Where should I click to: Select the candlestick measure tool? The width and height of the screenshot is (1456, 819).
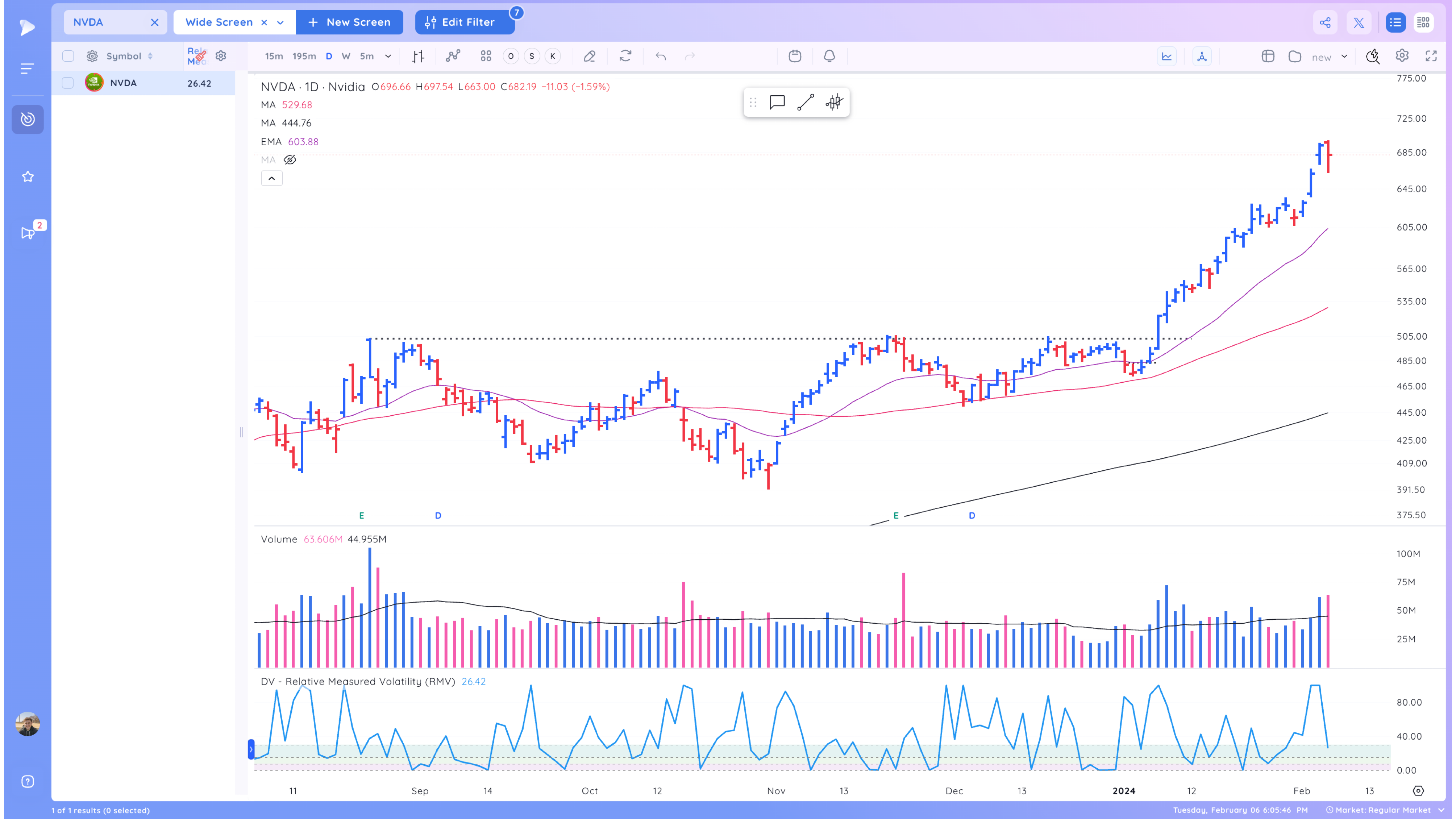point(834,102)
